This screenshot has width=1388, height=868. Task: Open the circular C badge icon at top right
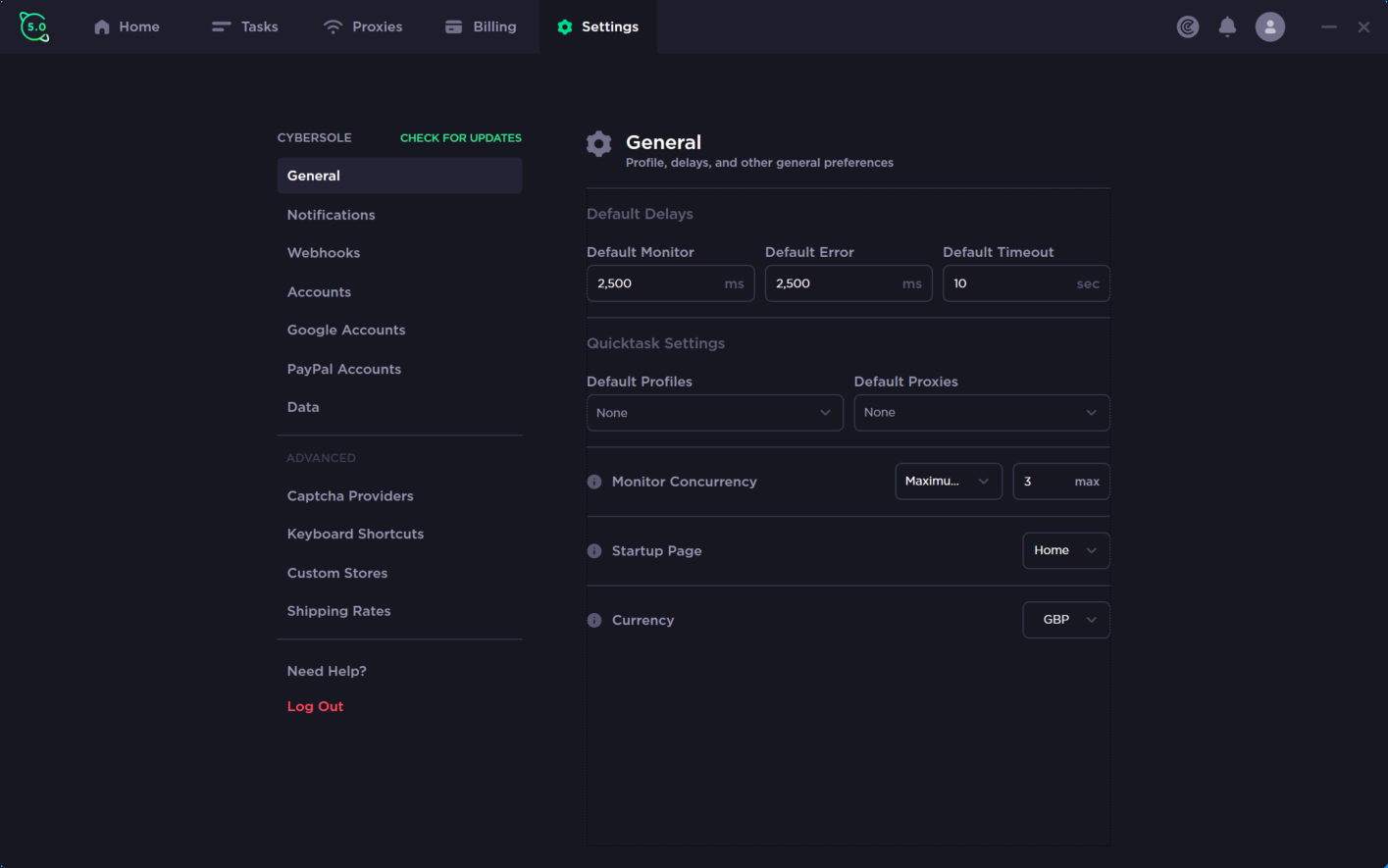pos(1188,26)
